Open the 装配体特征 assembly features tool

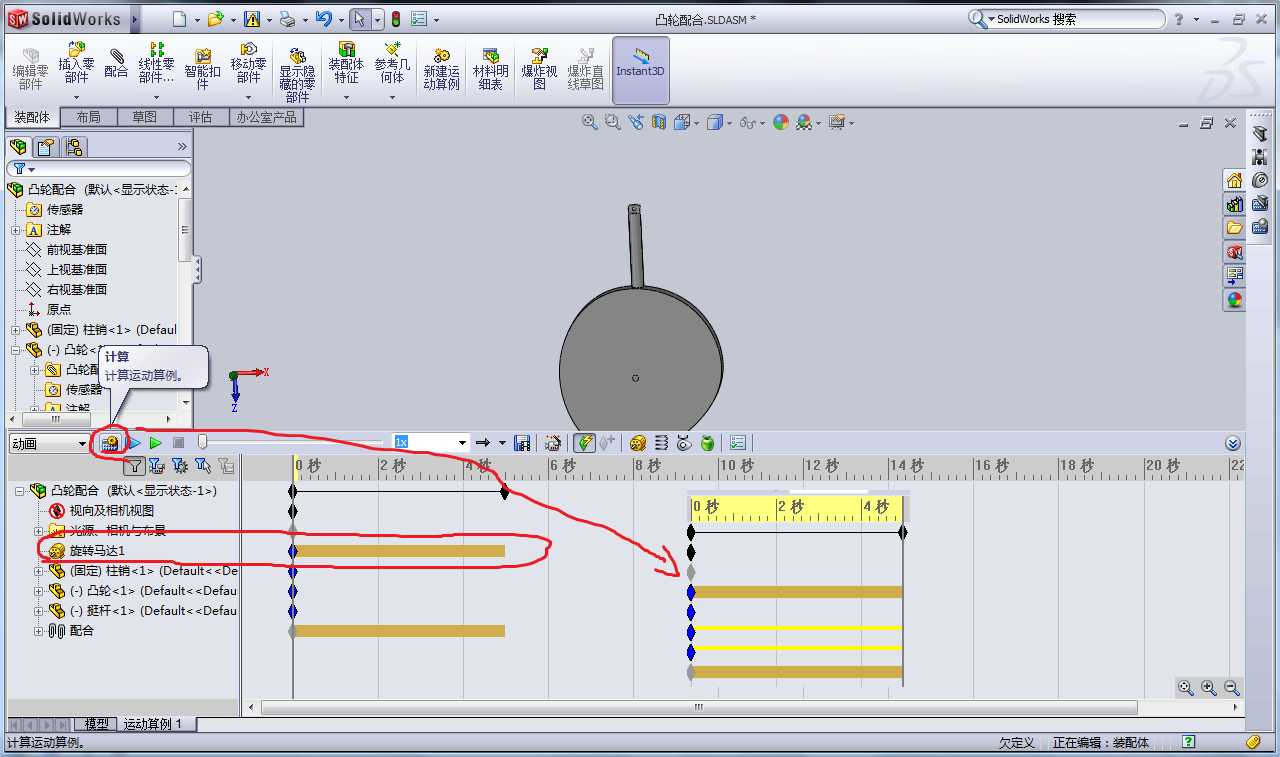click(x=346, y=69)
